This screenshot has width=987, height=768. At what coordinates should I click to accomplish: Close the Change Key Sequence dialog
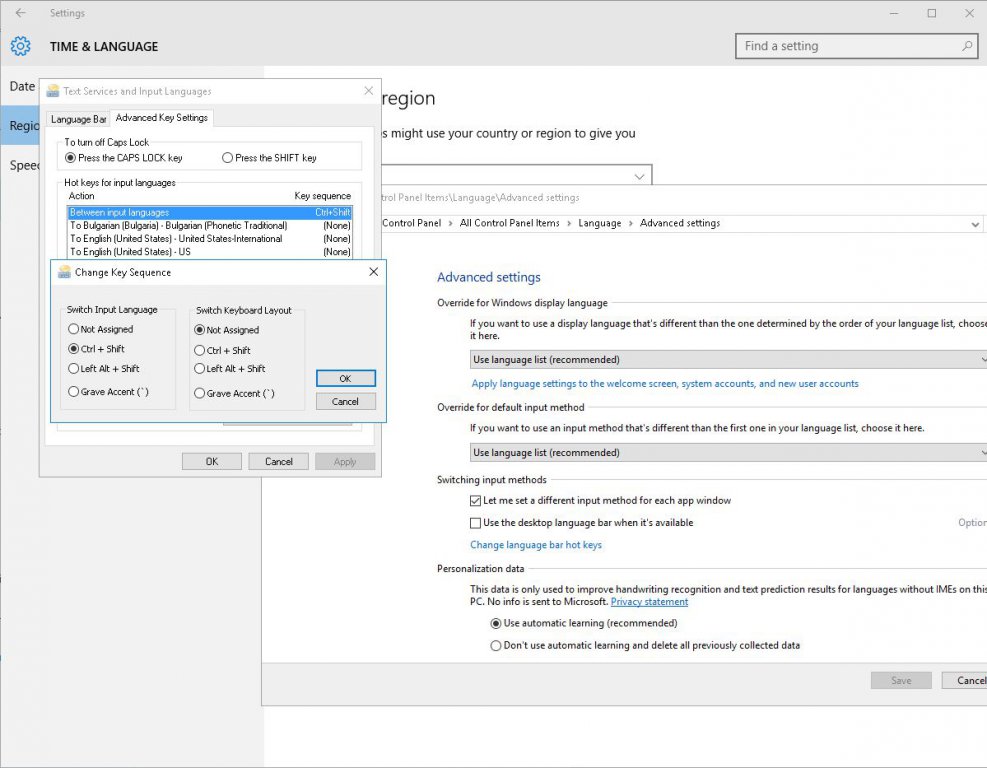click(x=373, y=272)
